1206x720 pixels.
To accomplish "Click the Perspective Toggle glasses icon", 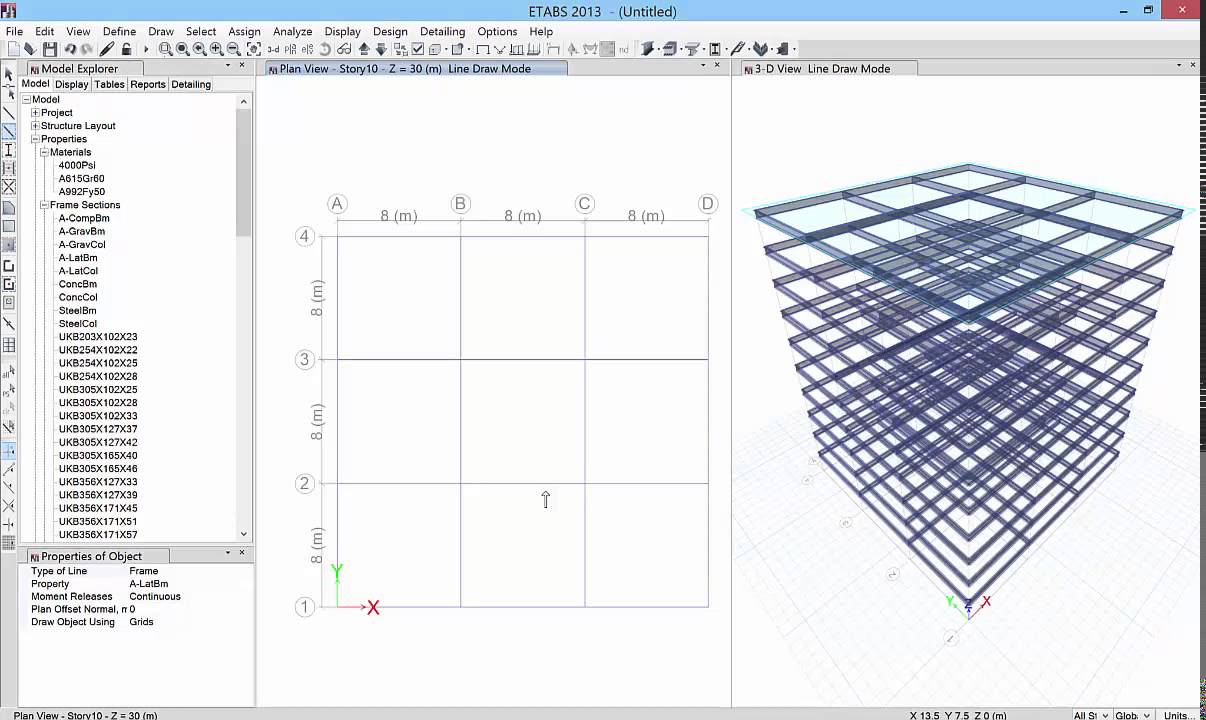I will point(343,49).
